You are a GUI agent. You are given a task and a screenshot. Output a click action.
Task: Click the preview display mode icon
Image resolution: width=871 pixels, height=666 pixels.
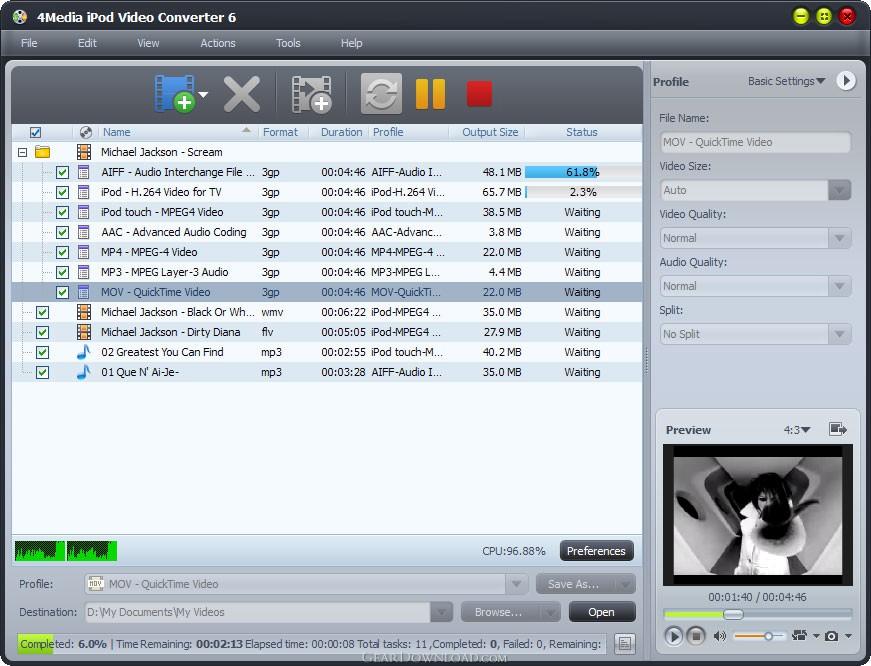800,635
